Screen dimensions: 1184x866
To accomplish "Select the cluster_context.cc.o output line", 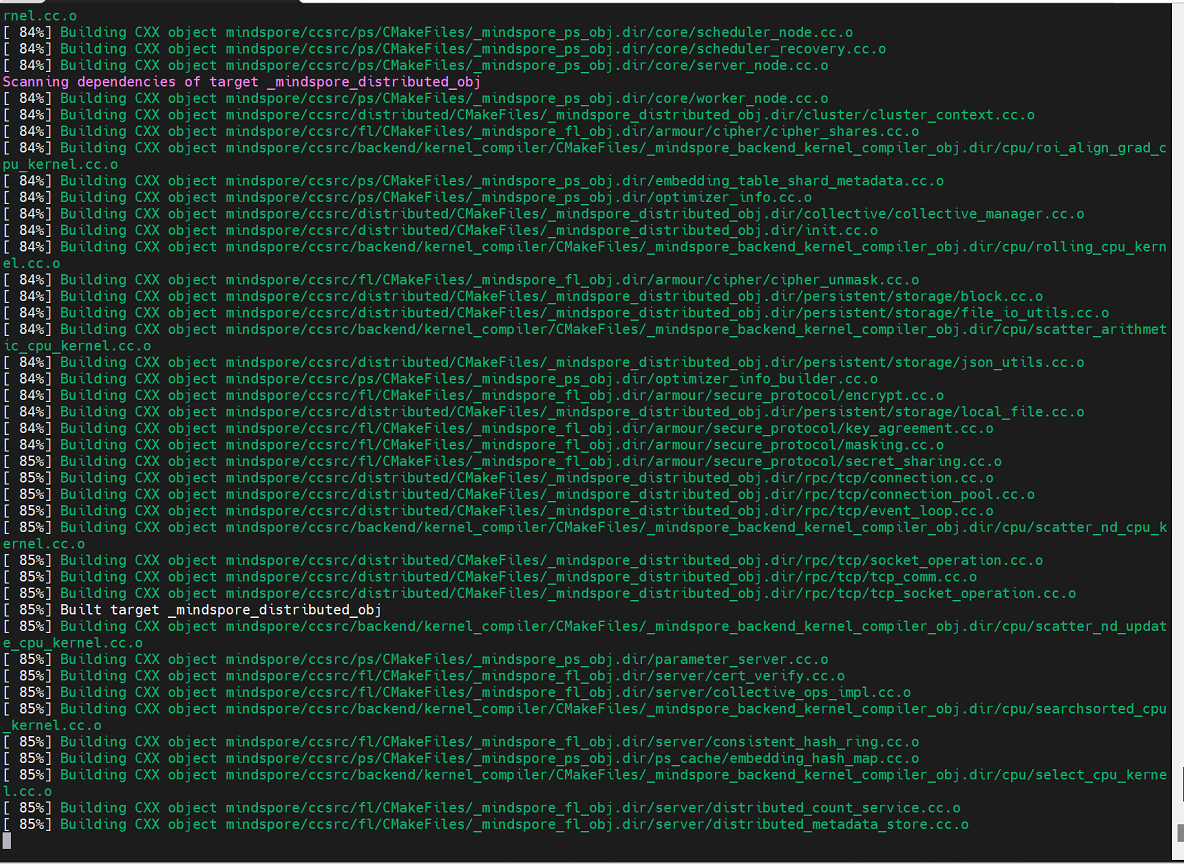I will point(518,115).
